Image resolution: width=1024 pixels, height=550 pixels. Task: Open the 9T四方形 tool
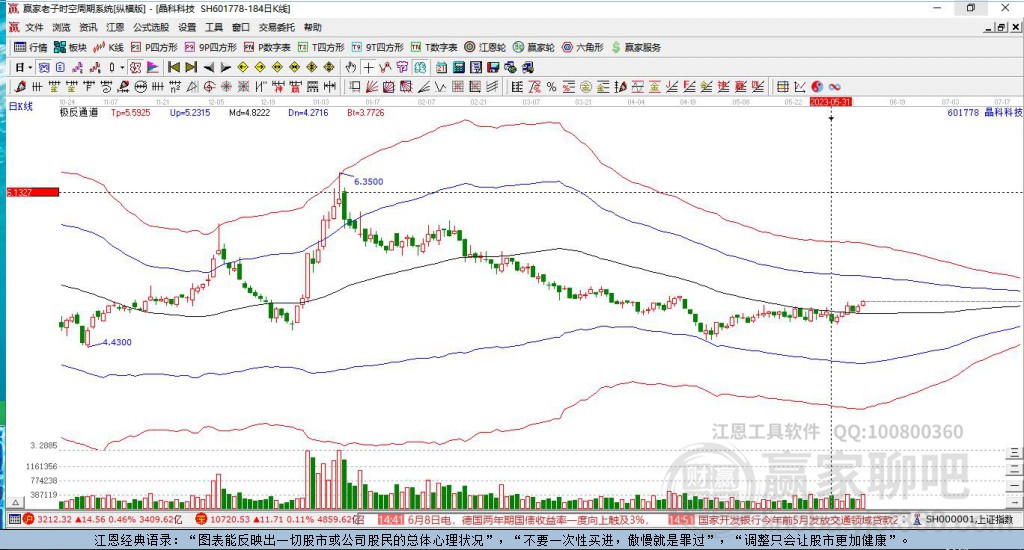click(377, 47)
